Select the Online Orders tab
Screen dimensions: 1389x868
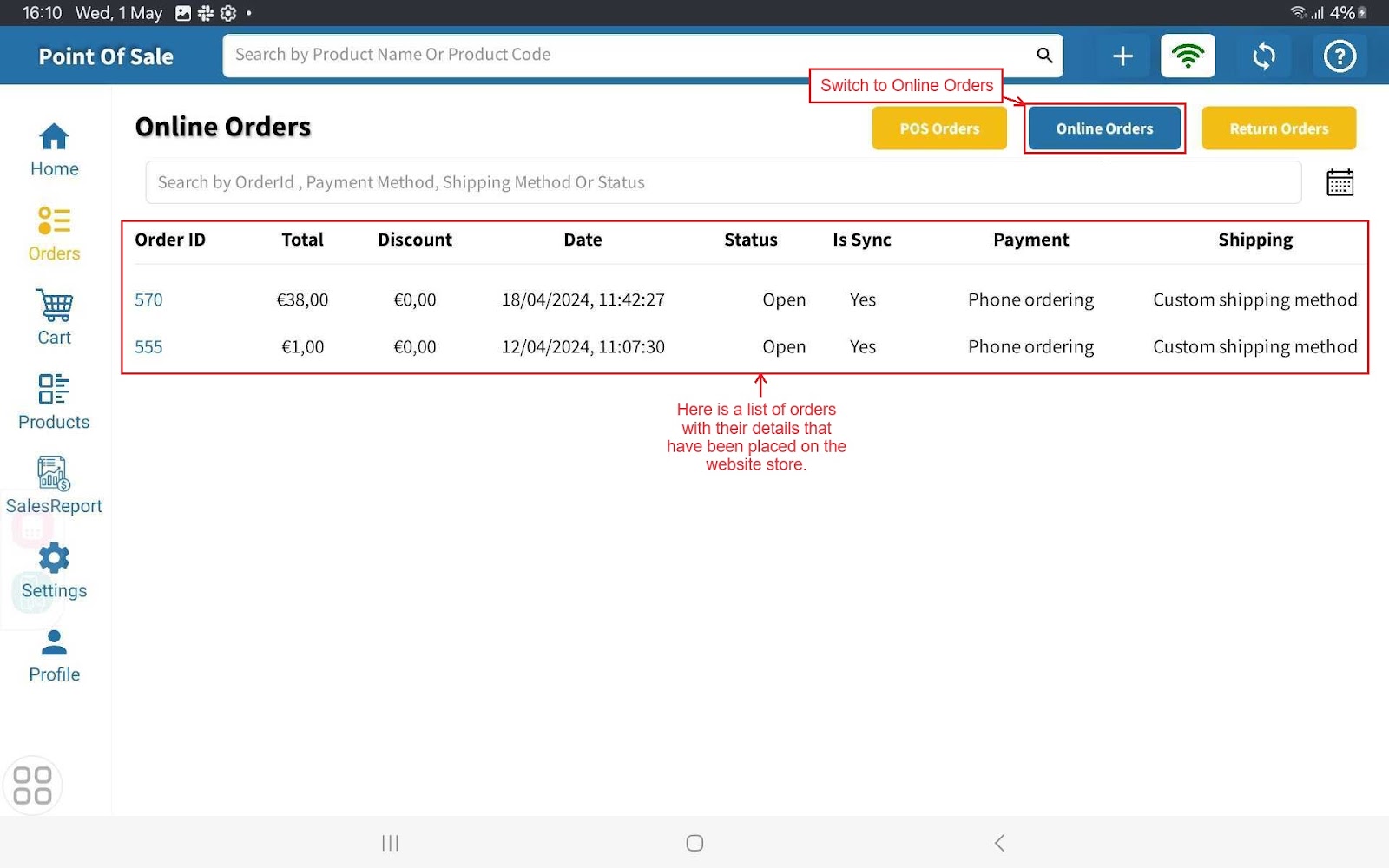1104,128
